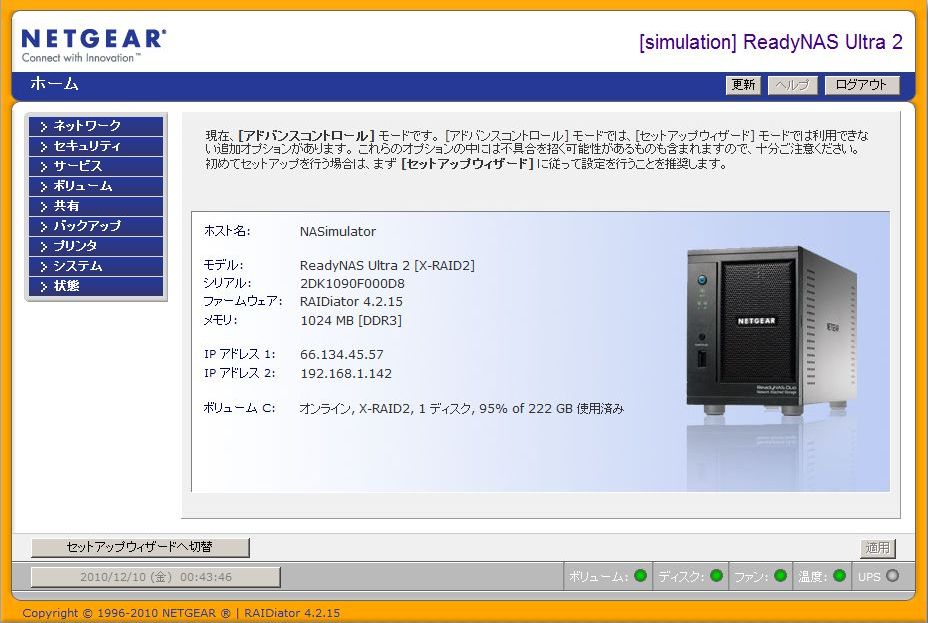
Task: Click the NETGEAR logo
Action: [94, 45]
